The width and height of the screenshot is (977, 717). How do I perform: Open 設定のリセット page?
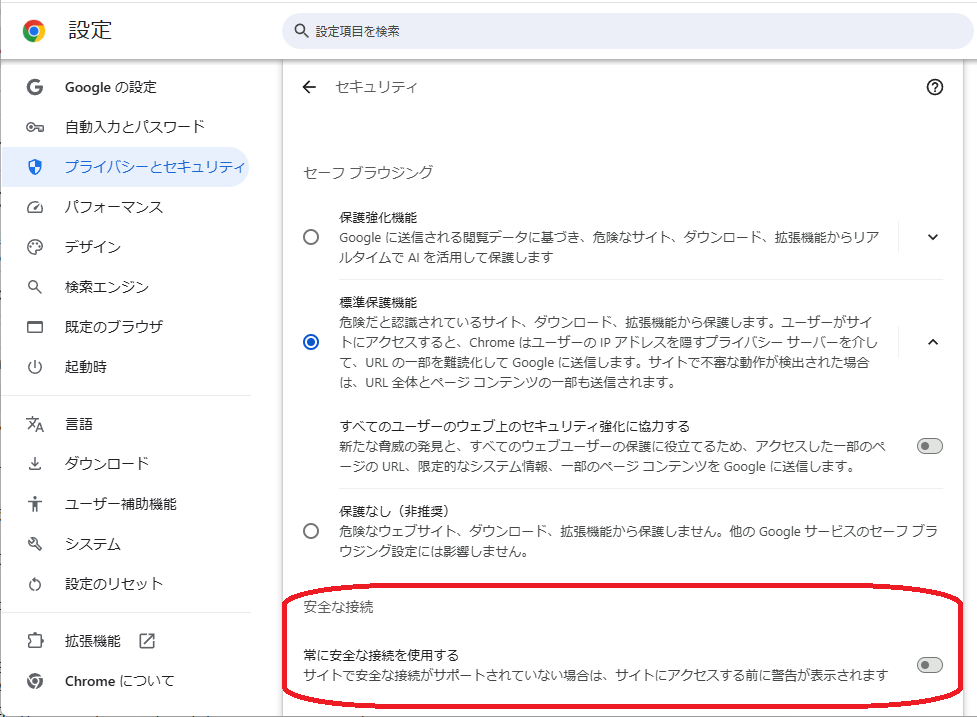126,584
